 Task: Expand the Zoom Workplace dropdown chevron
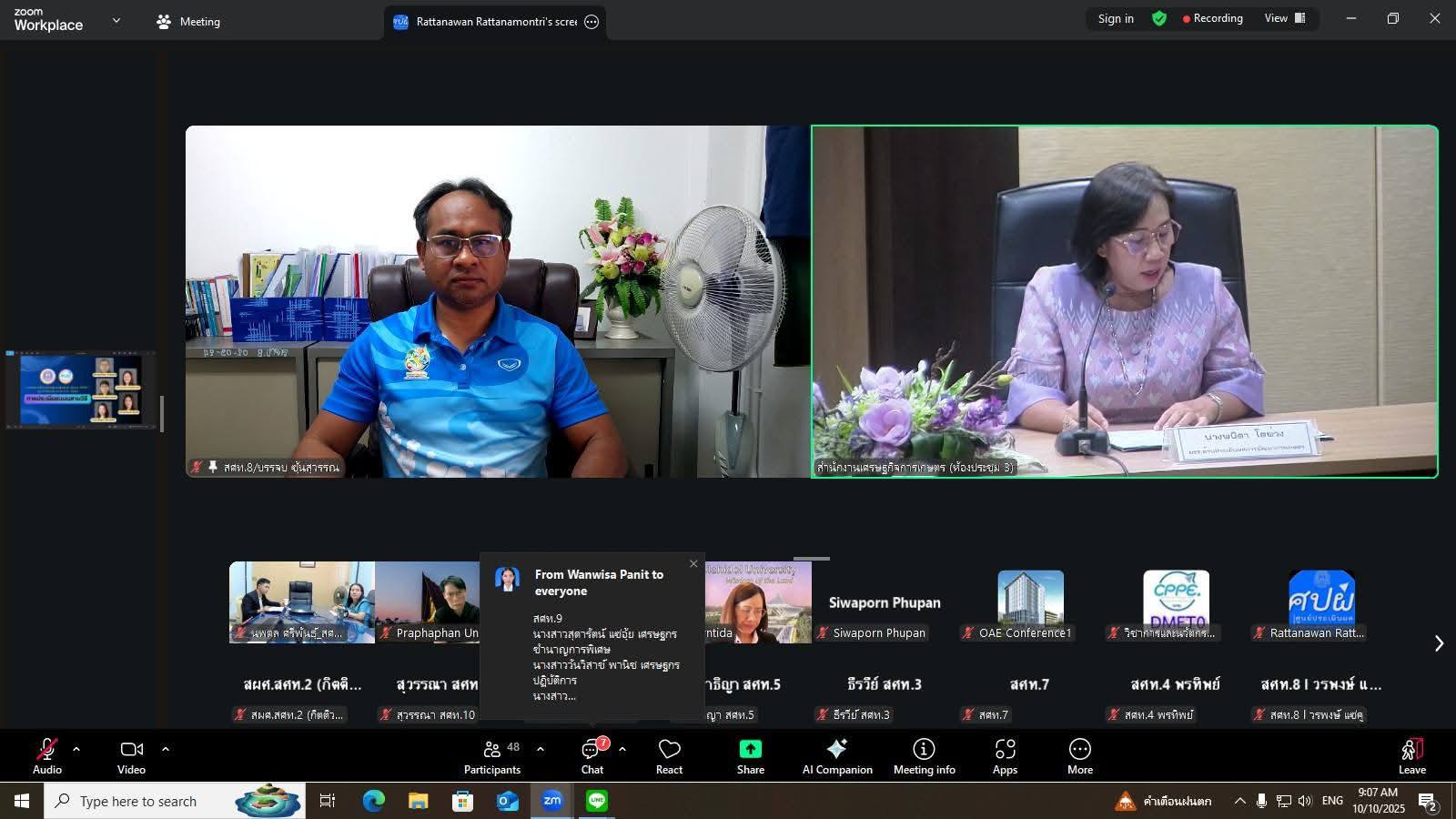116,21
